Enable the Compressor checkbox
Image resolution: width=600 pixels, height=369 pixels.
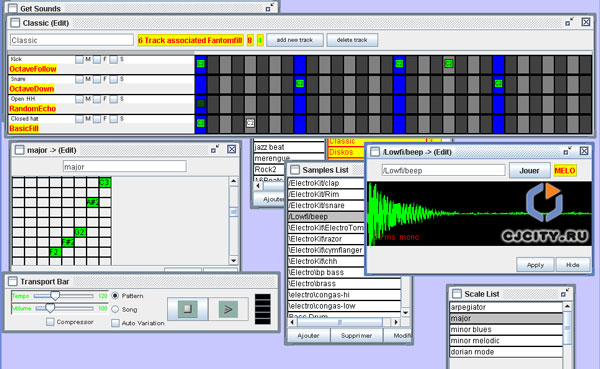pos(50,322)
